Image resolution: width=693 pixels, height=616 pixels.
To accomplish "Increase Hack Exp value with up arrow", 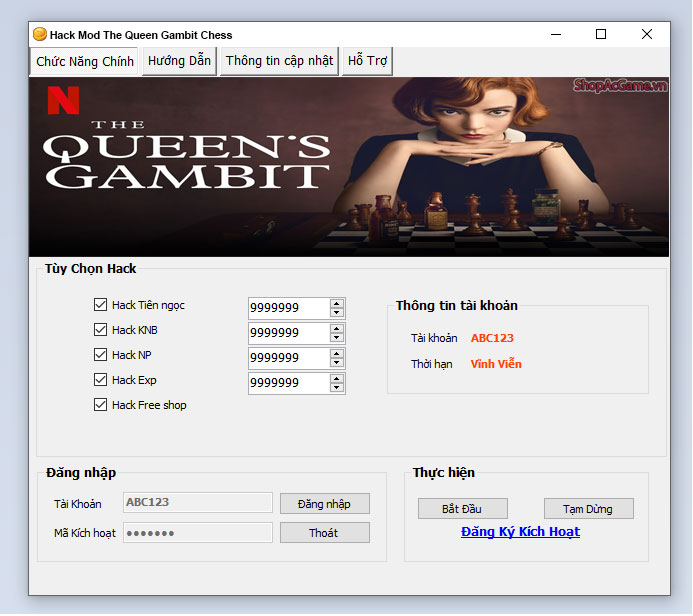I will [x=337, y=379].
